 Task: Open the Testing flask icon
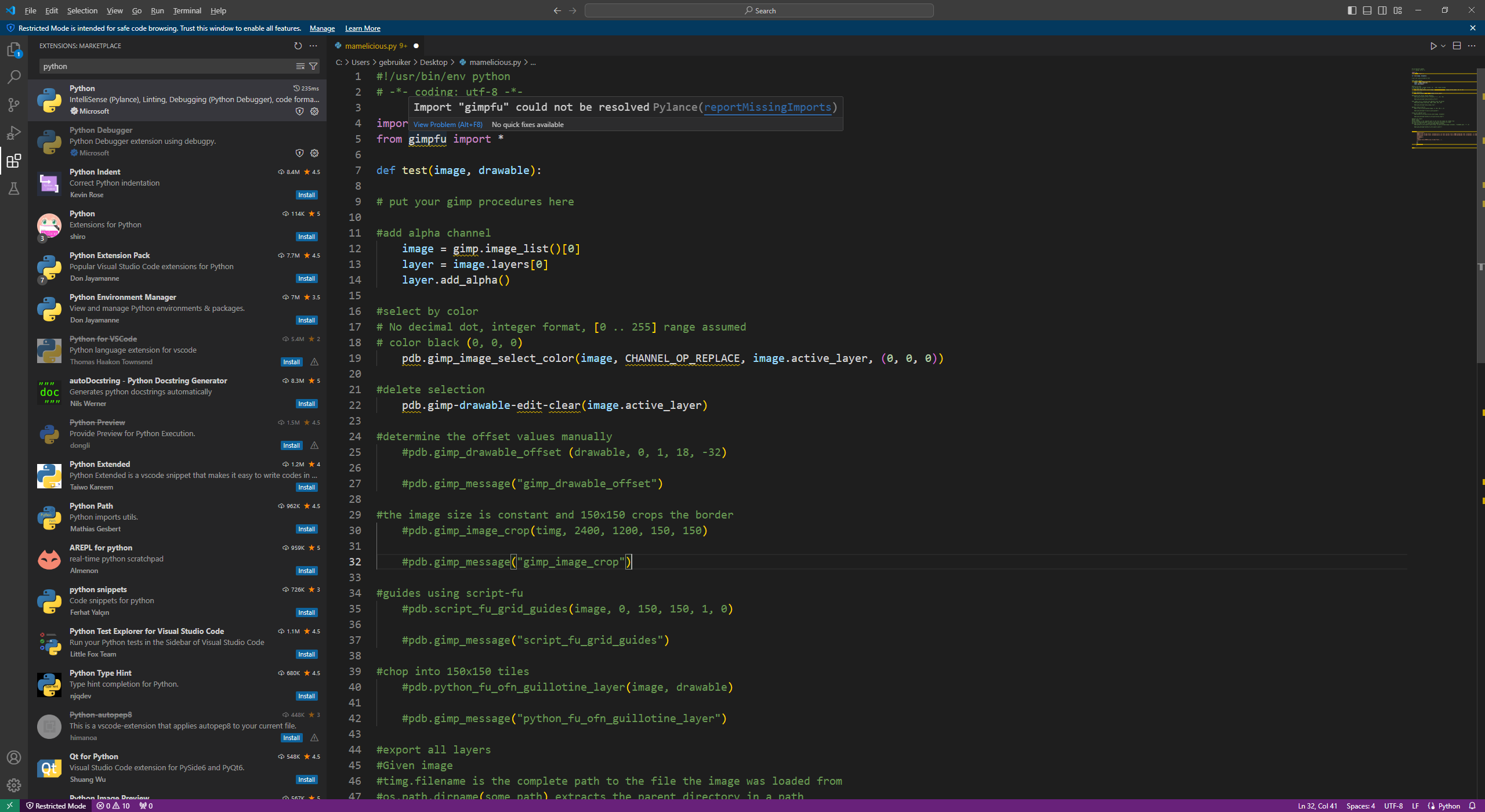(14, 188)
